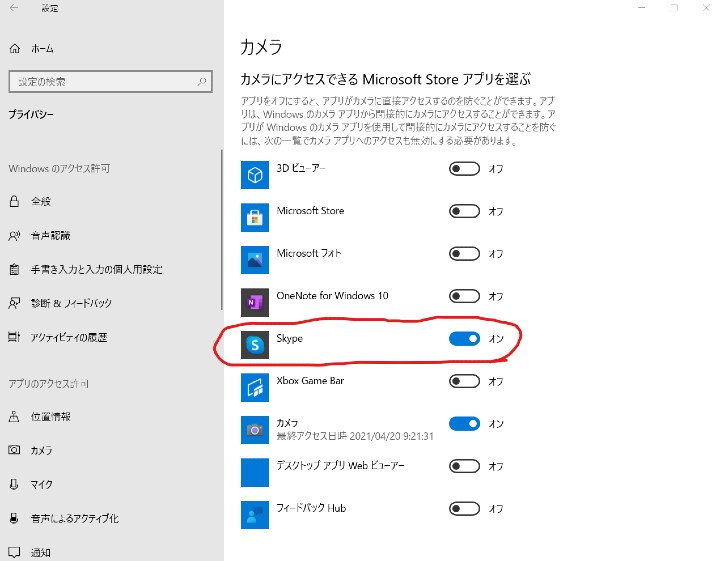The width and height of the screenshot is (720, 561).
Task: Click the フィードバック Hub label
Action: click(x=311, y=508)
